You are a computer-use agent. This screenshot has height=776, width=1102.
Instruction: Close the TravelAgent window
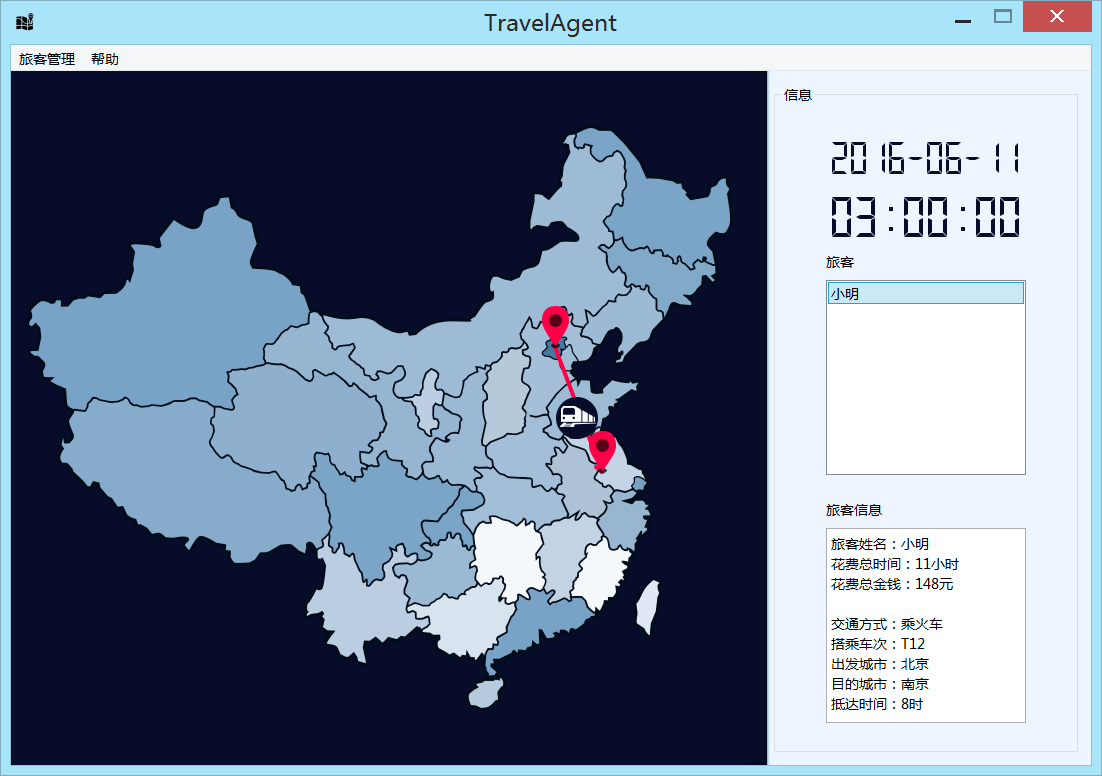(x=1056, y=17)
